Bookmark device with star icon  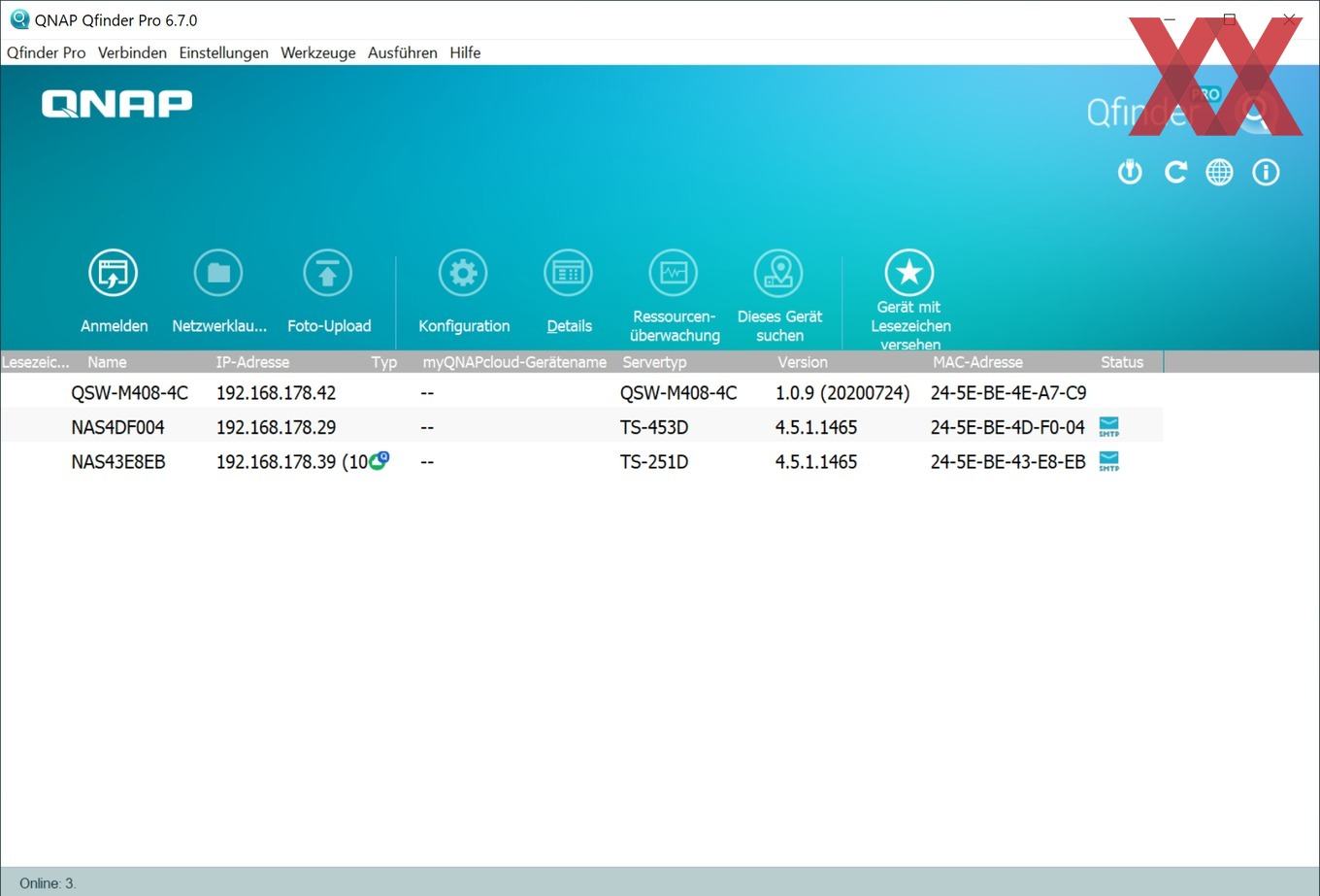(x=909, y=273)
